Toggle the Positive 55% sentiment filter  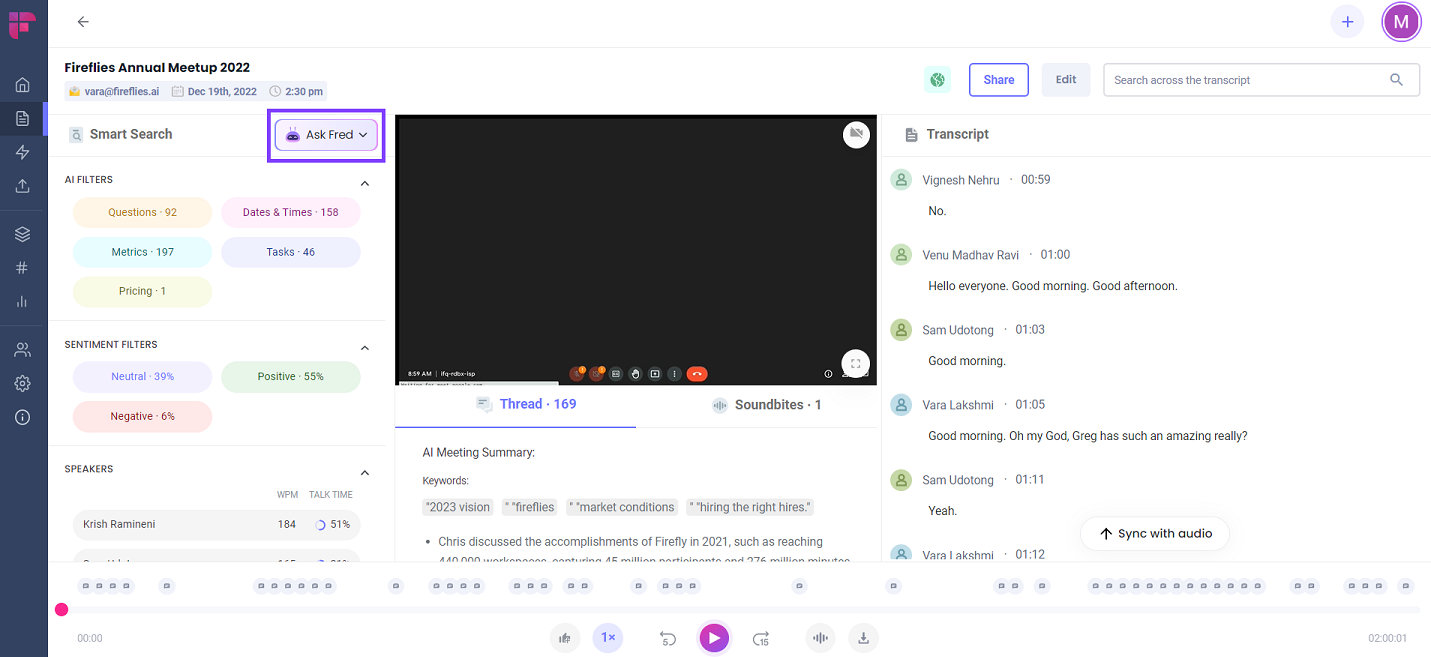[291, 377]
